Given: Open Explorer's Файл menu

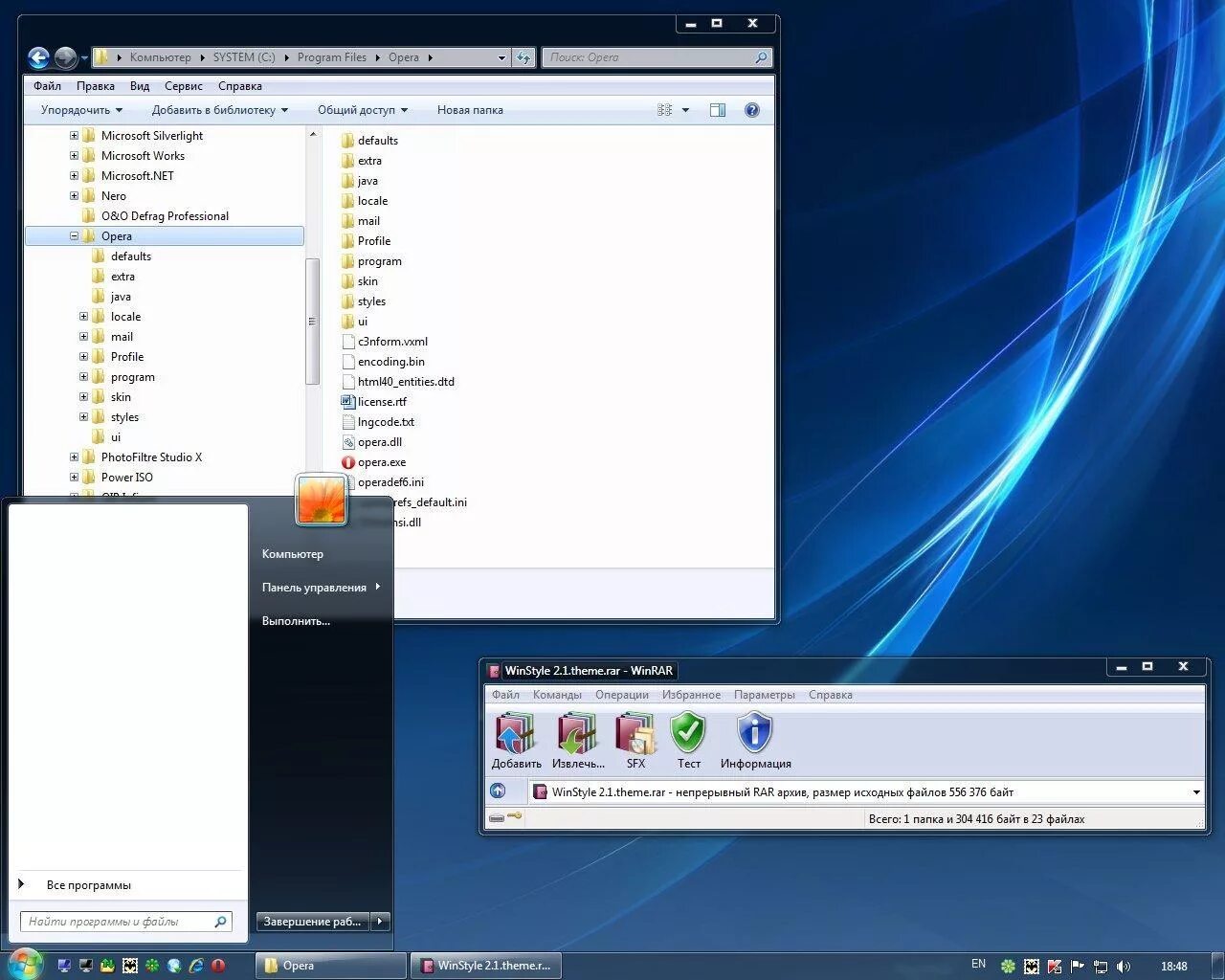Looking at the screenshot, I should 47,86.
